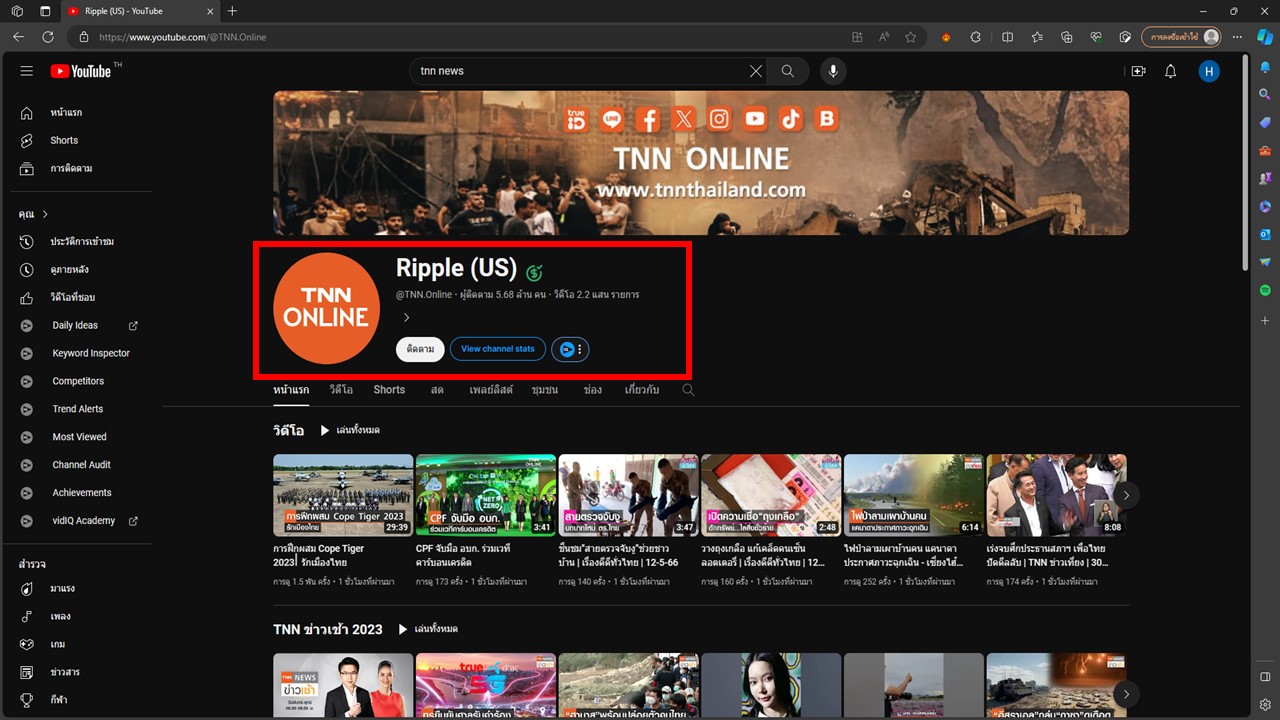Add page to favorites star icon
Screen dimensions: 1280x720
pos(911,37)
